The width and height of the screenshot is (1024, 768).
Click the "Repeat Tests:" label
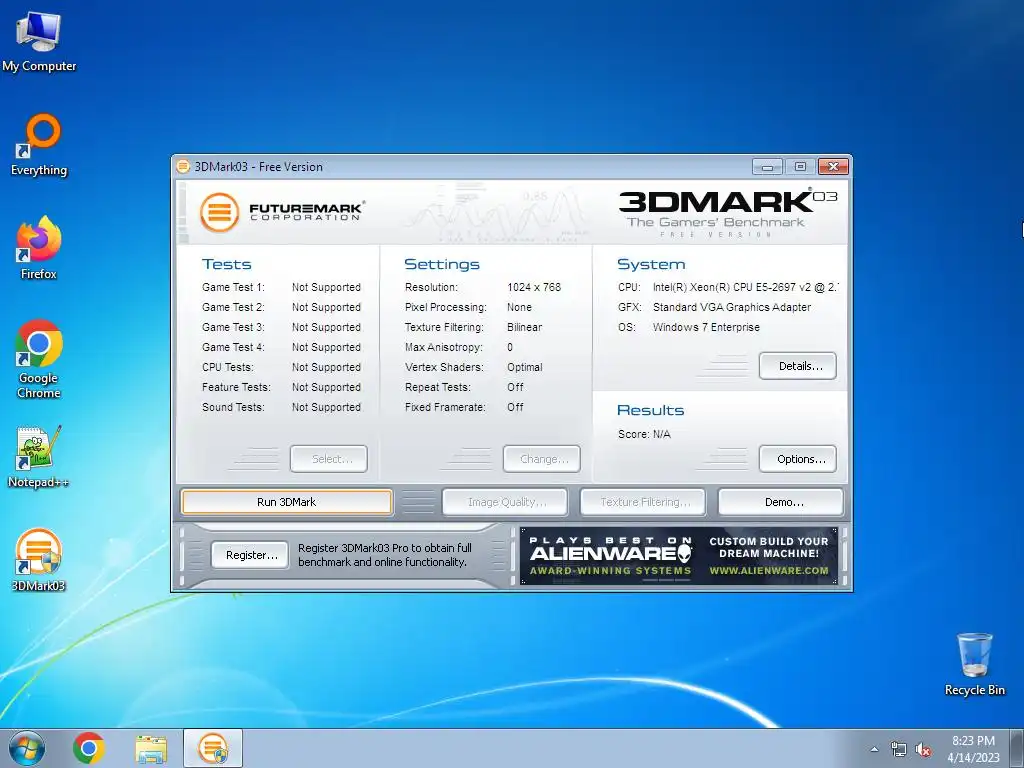pos(438,387)
